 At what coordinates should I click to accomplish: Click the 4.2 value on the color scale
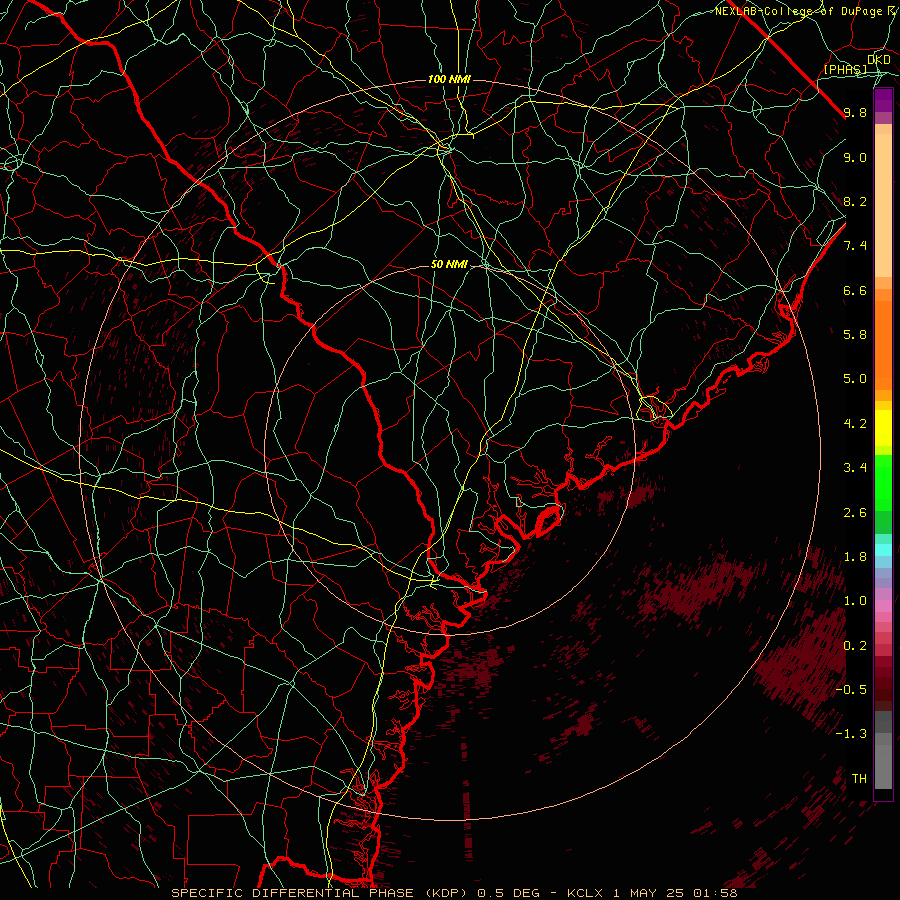coord(855,424)
